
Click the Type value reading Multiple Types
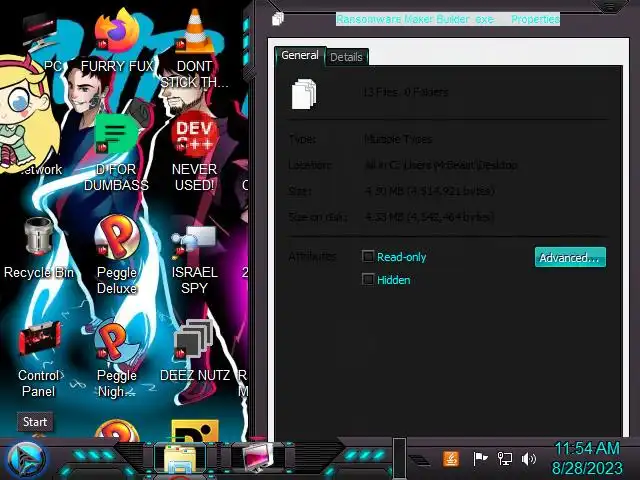click(x=398, y=139)
